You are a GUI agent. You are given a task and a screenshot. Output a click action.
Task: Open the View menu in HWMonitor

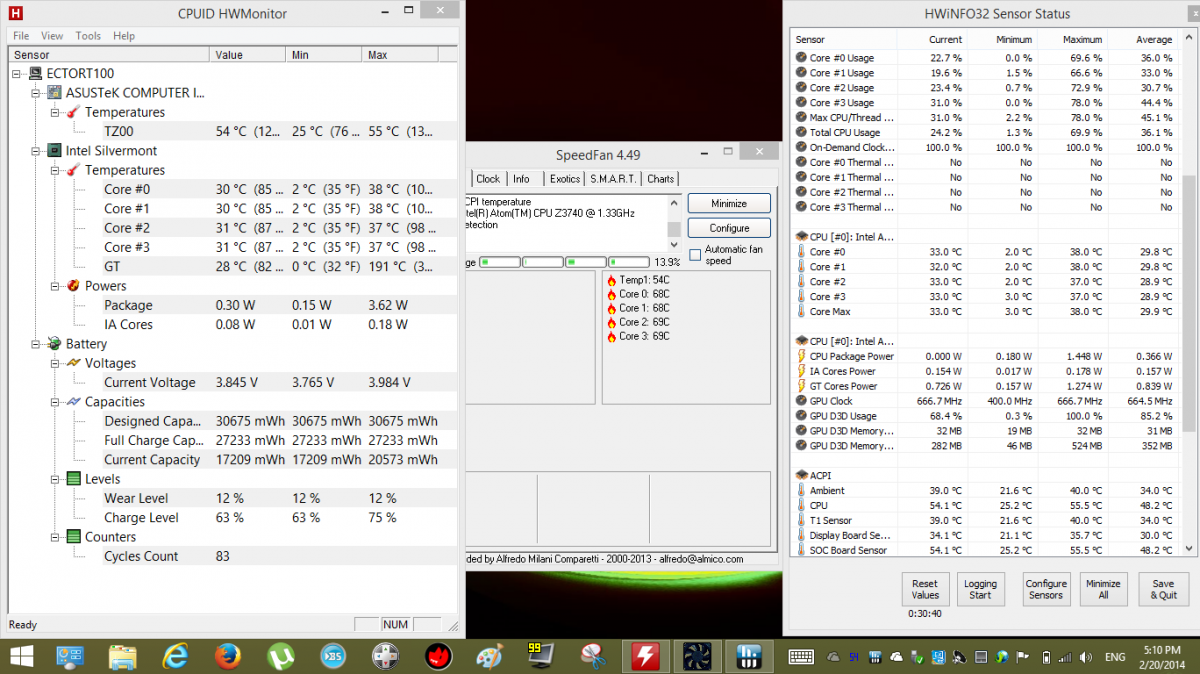(x=52, y=36)
